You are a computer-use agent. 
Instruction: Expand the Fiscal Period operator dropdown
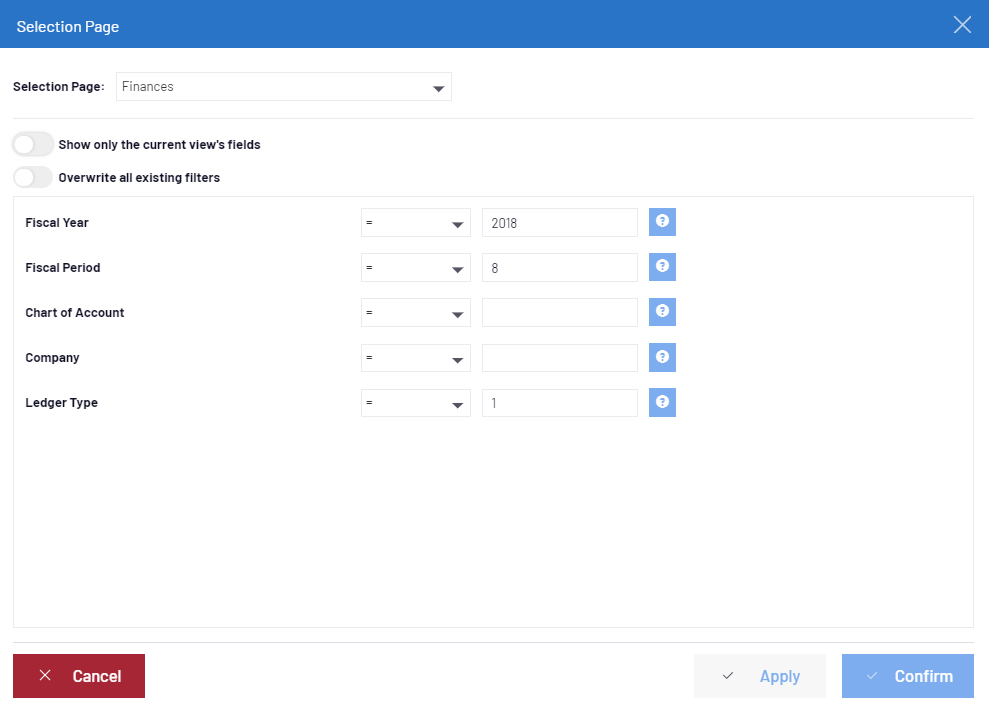(415, 268)
